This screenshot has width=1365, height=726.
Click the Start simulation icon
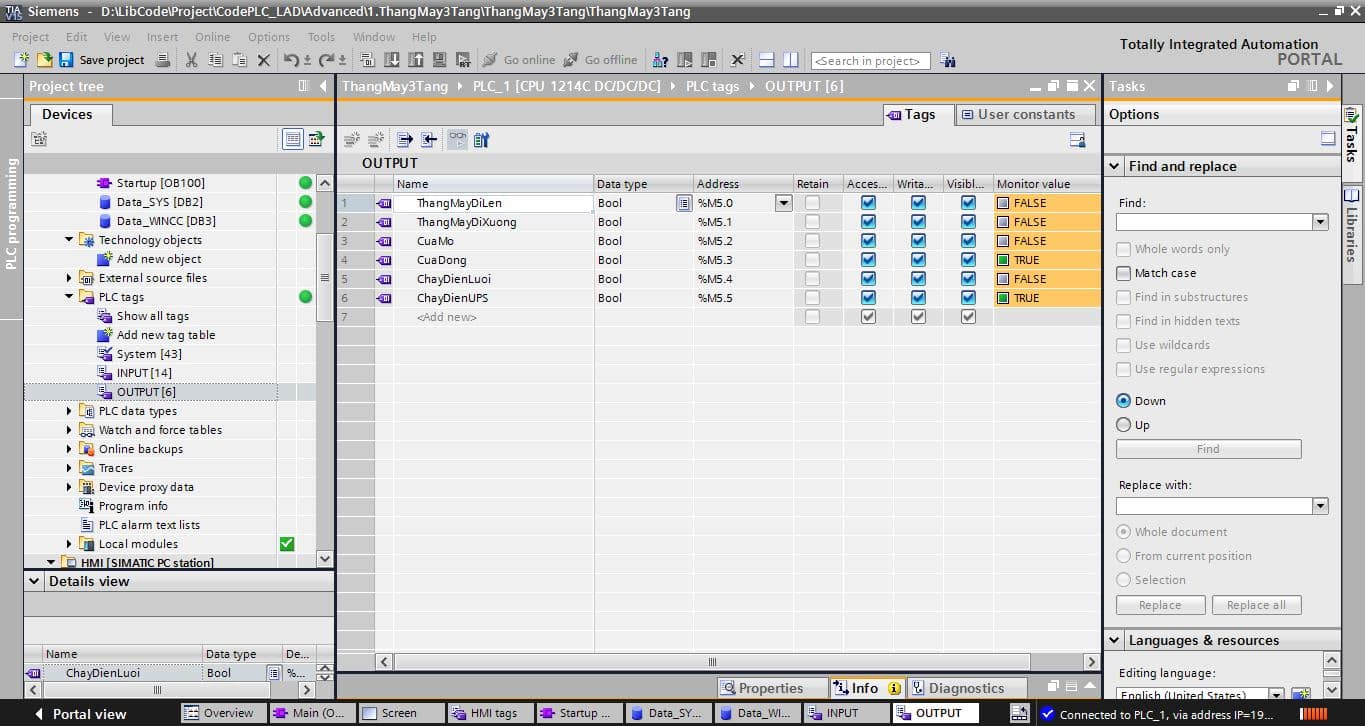440,60
